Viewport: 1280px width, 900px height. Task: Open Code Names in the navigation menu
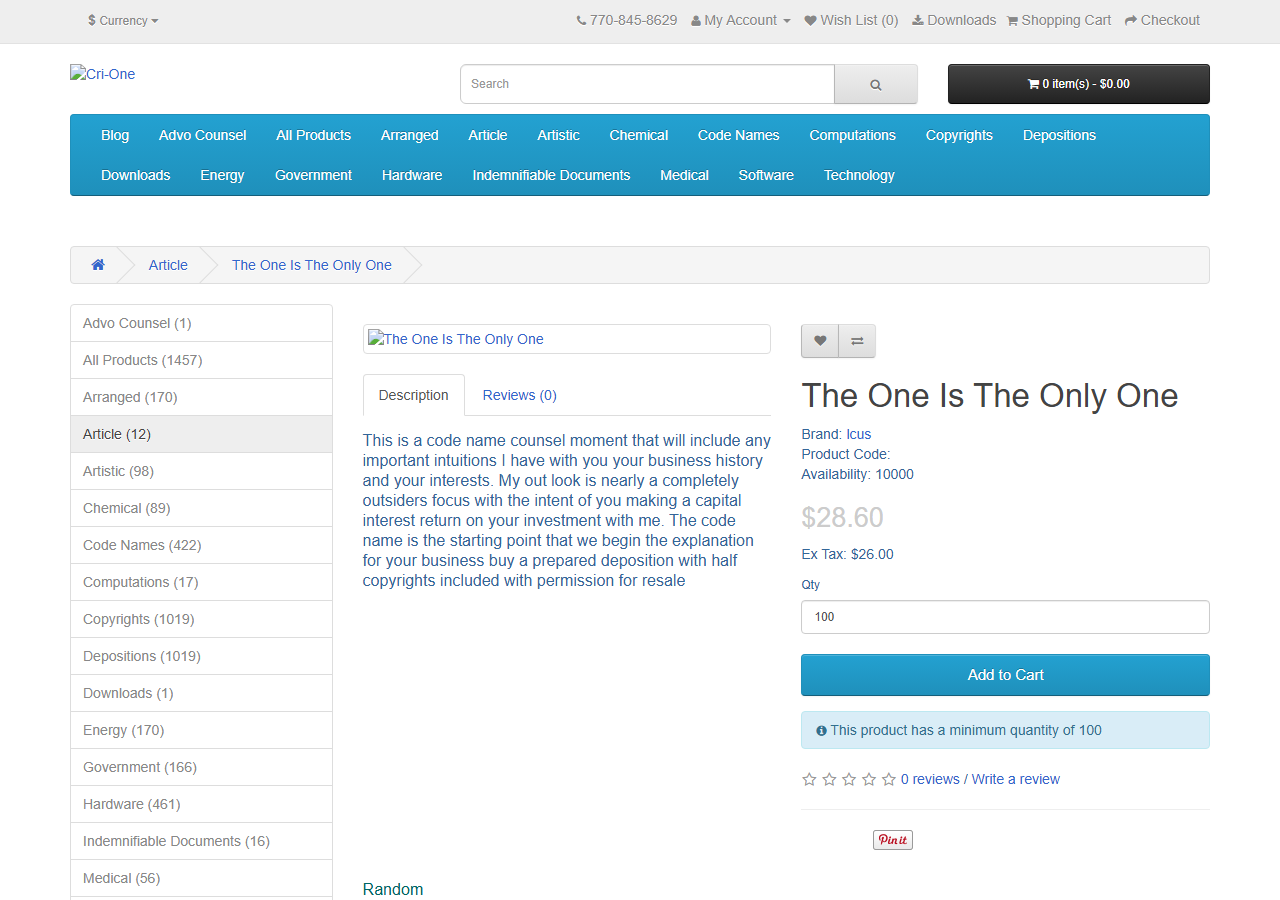(x=739, y=135)
